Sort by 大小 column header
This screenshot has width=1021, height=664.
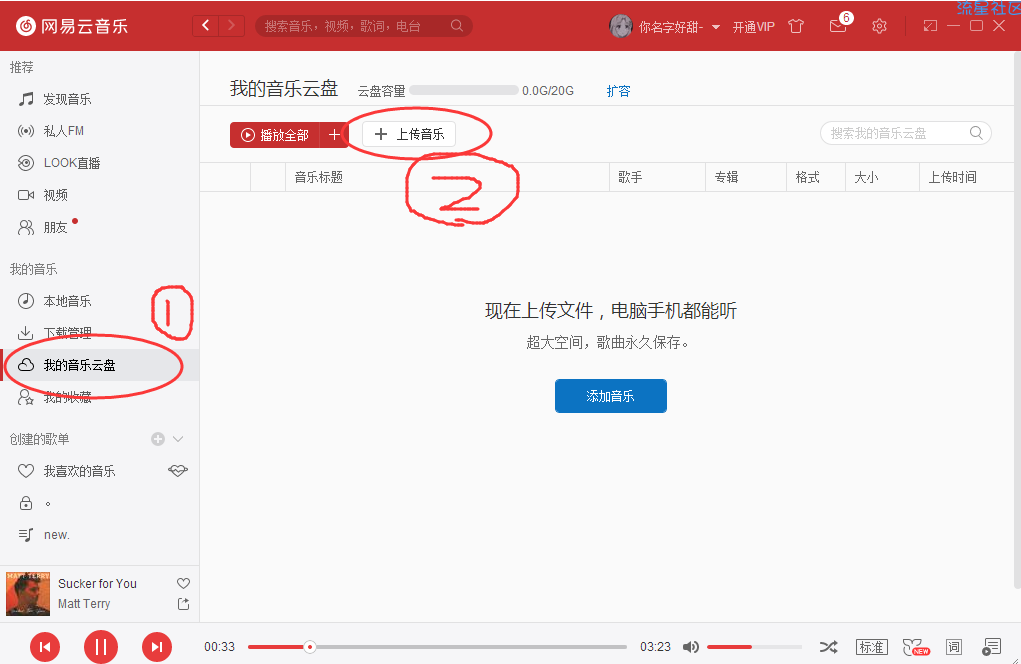882,177
